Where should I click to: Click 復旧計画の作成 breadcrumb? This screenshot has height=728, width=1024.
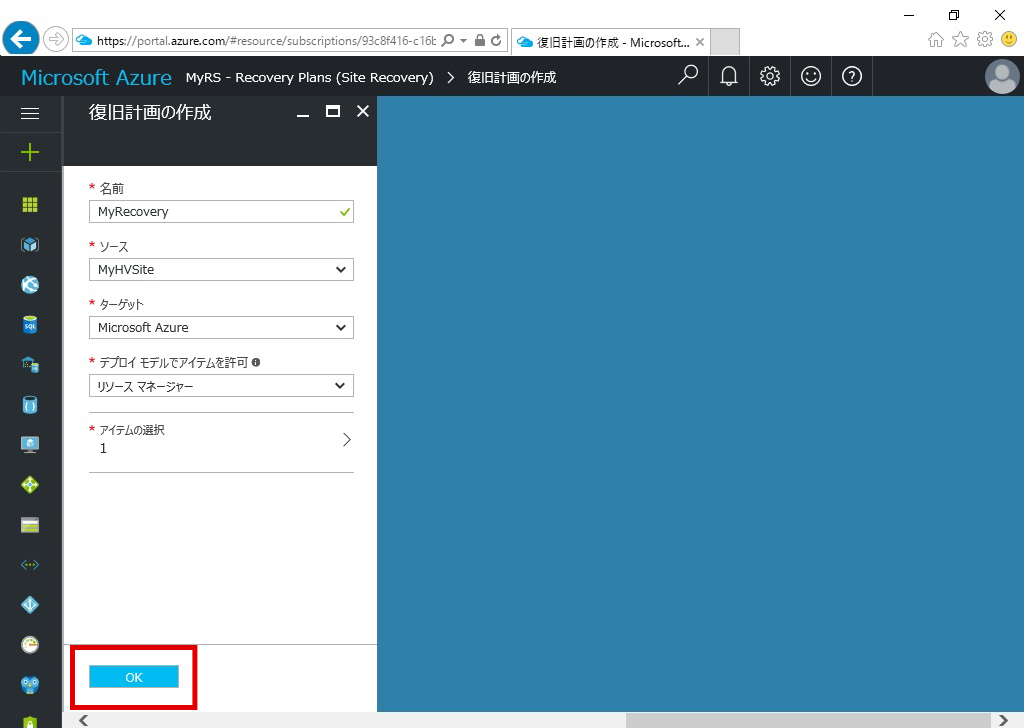pos(512,77)
